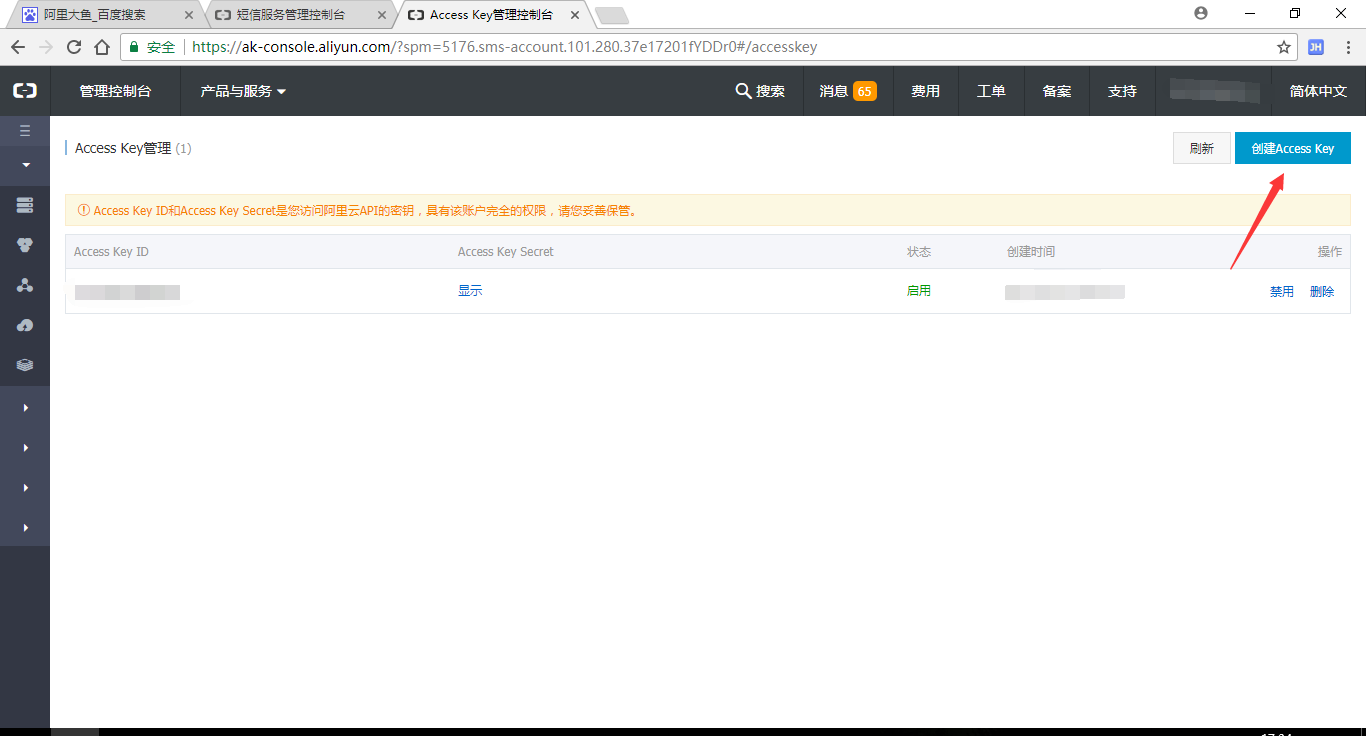Select the connected-nodes icon in sidebar

(25, 285)
